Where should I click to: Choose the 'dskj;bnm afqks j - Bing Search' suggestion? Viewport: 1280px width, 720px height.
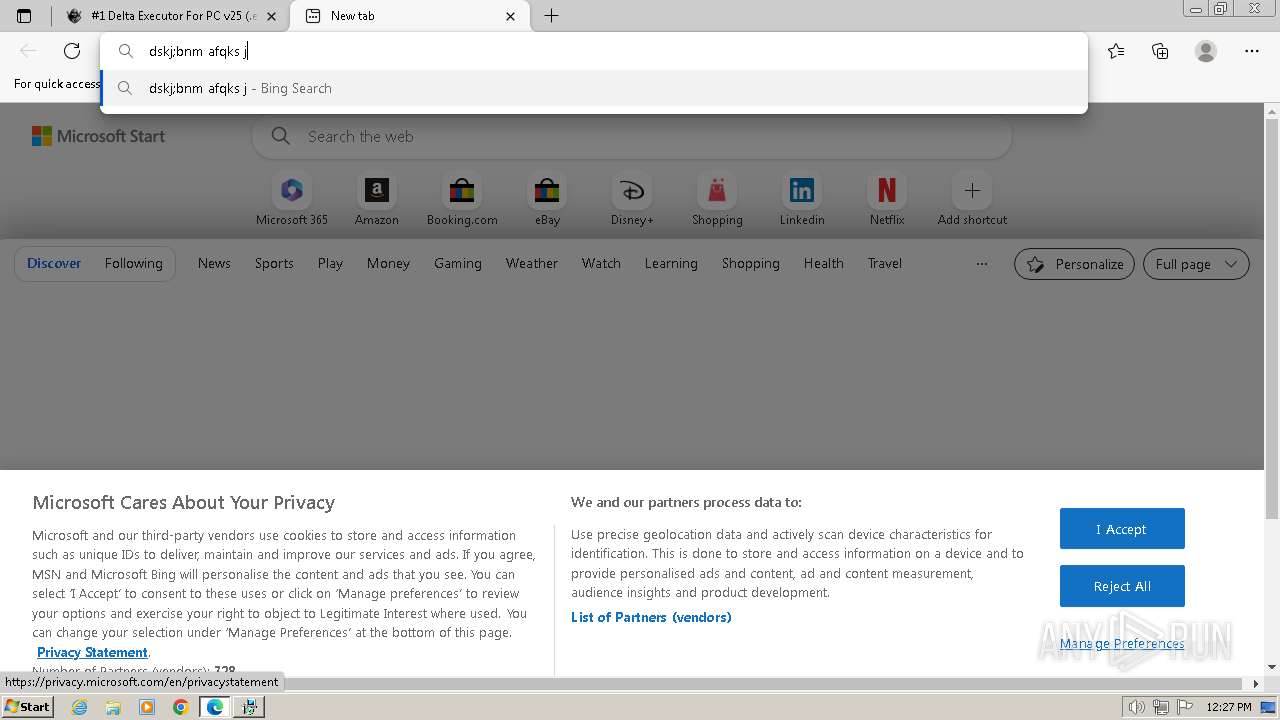pyautogui.click(x=594, y=88)
